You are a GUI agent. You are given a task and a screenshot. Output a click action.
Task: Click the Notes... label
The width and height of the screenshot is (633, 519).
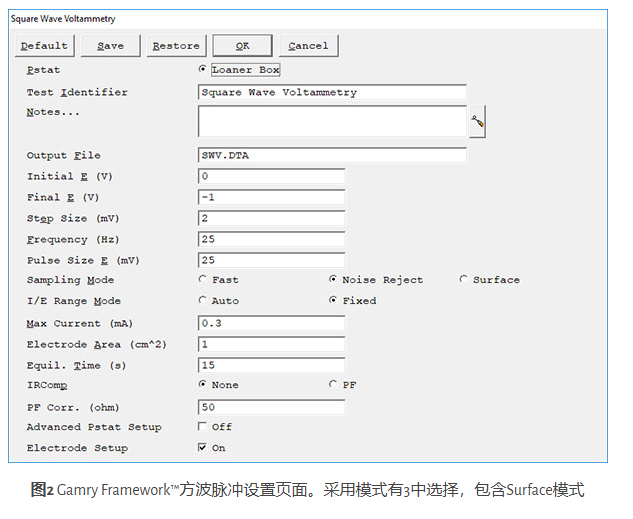[x=53, y=112]
